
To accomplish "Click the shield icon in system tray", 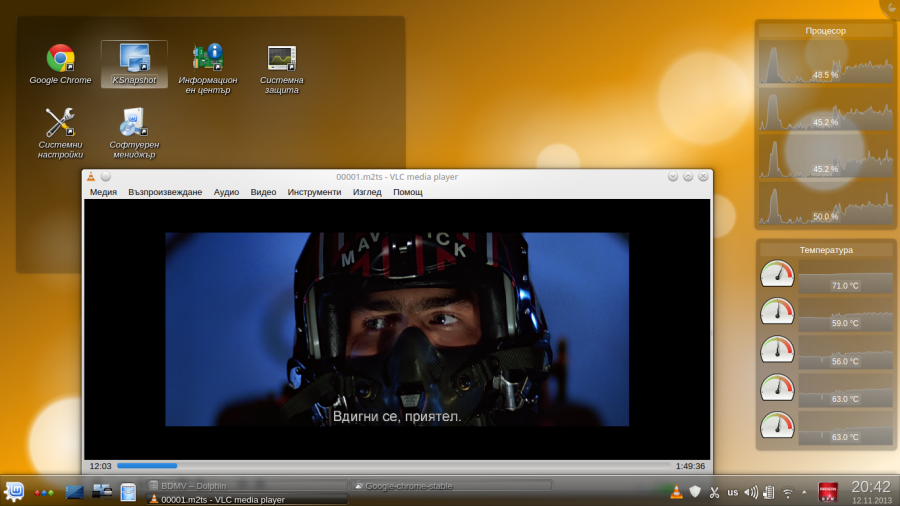I will pyautogui.click(x=695, y=492).
